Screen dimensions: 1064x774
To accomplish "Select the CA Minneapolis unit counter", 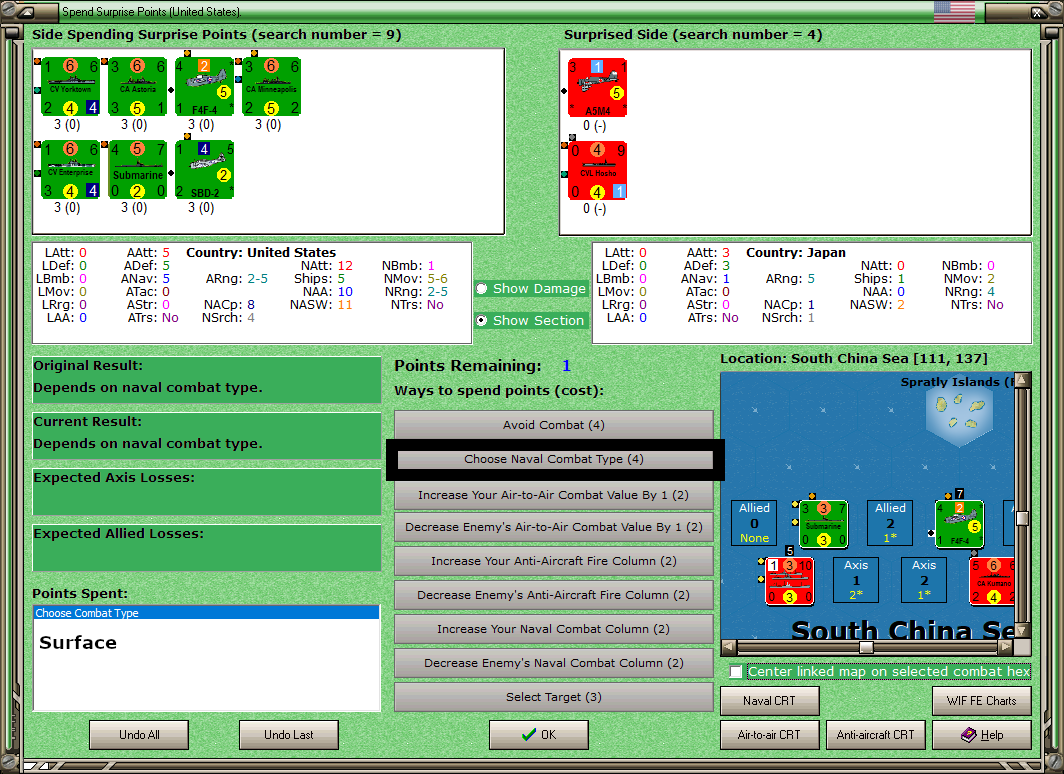I will point(271,87).
